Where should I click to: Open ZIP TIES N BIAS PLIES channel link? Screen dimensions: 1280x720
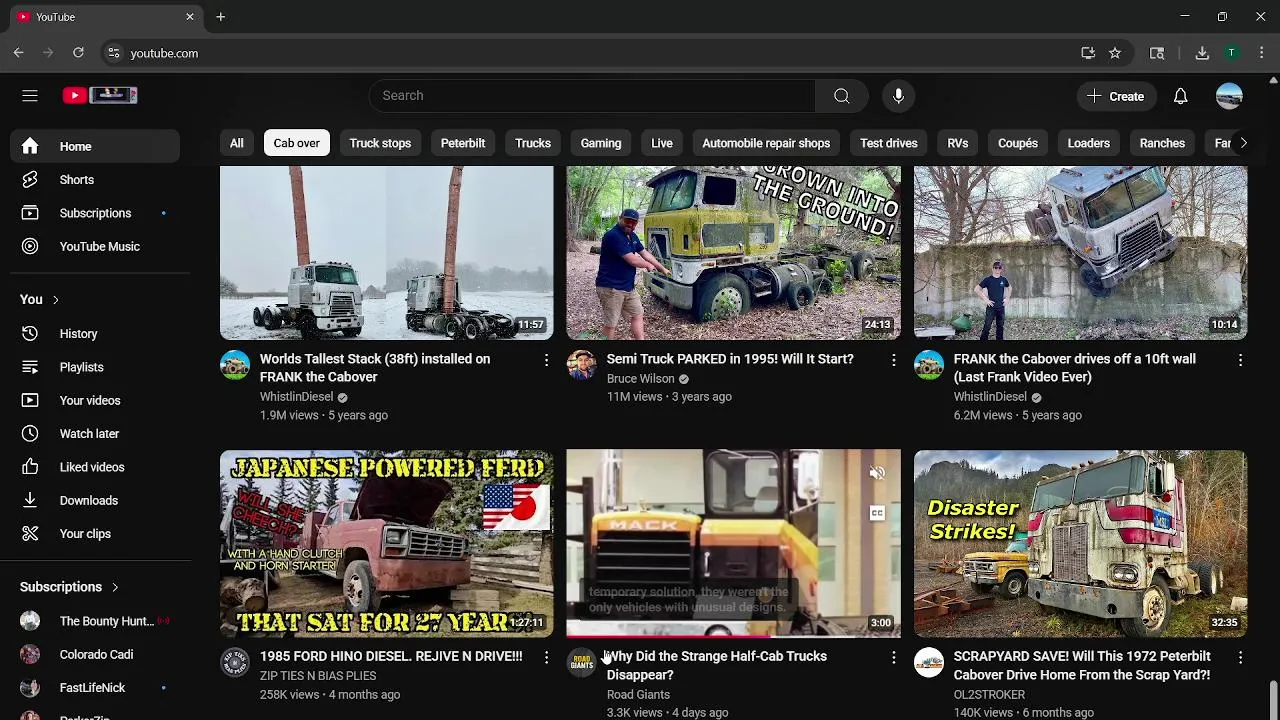pos(318,676)
